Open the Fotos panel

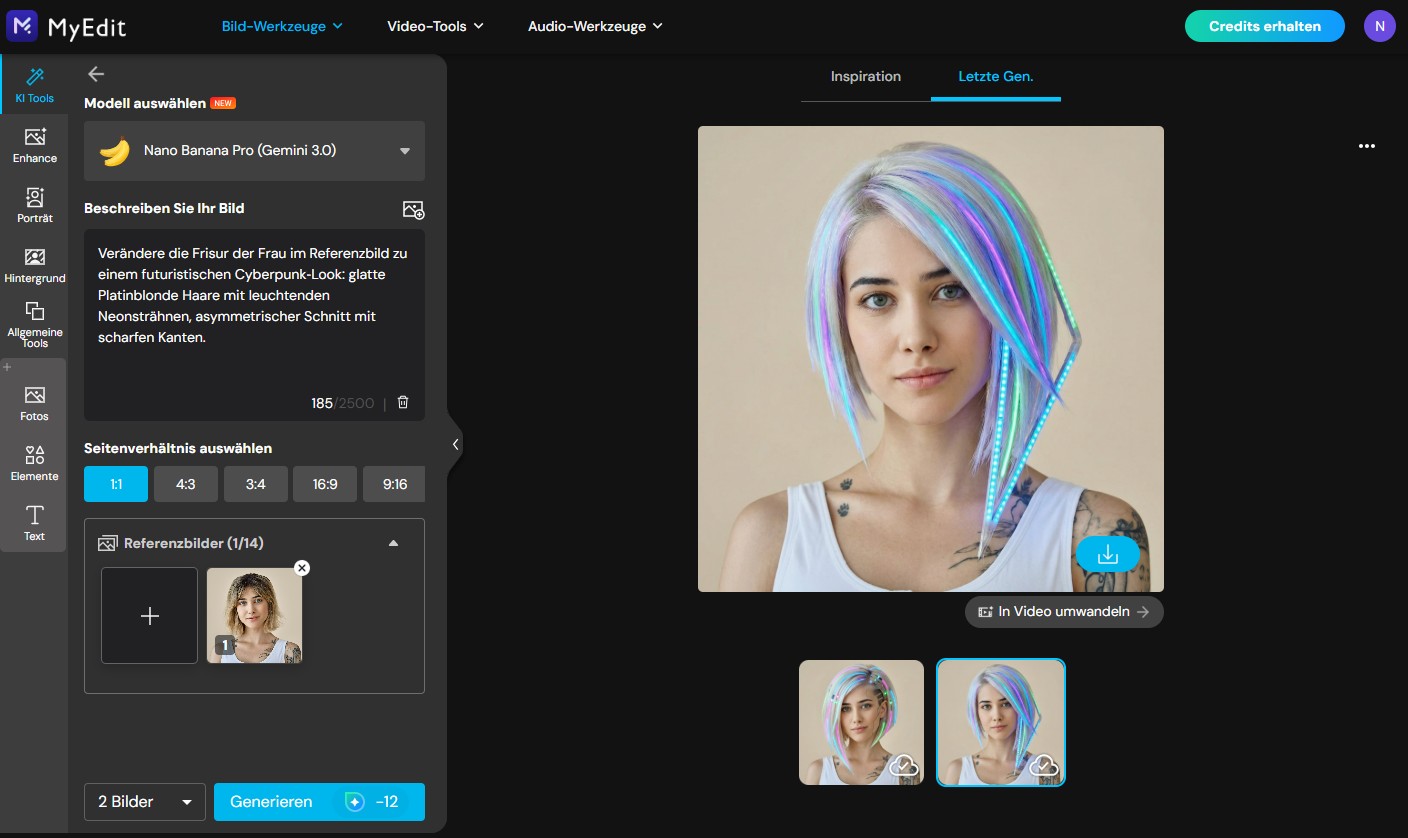[x=34, y=402]
